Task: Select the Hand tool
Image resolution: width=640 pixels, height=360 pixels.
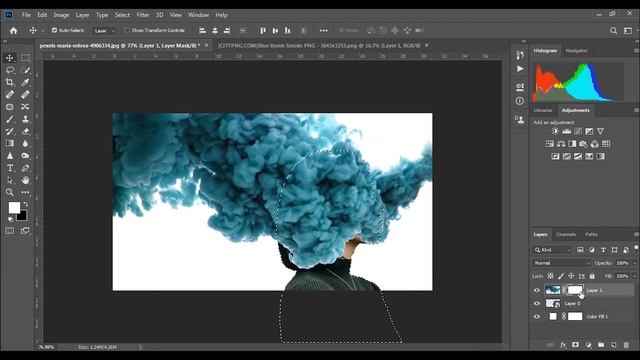Action: click(x=25, y=180)
